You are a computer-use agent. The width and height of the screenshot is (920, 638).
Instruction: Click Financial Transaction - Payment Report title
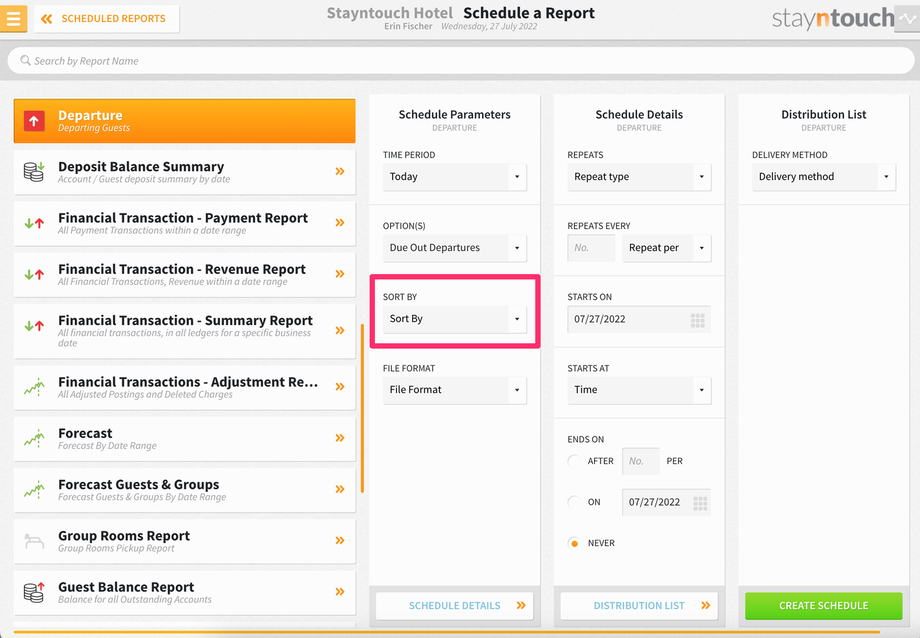point(182,218)
